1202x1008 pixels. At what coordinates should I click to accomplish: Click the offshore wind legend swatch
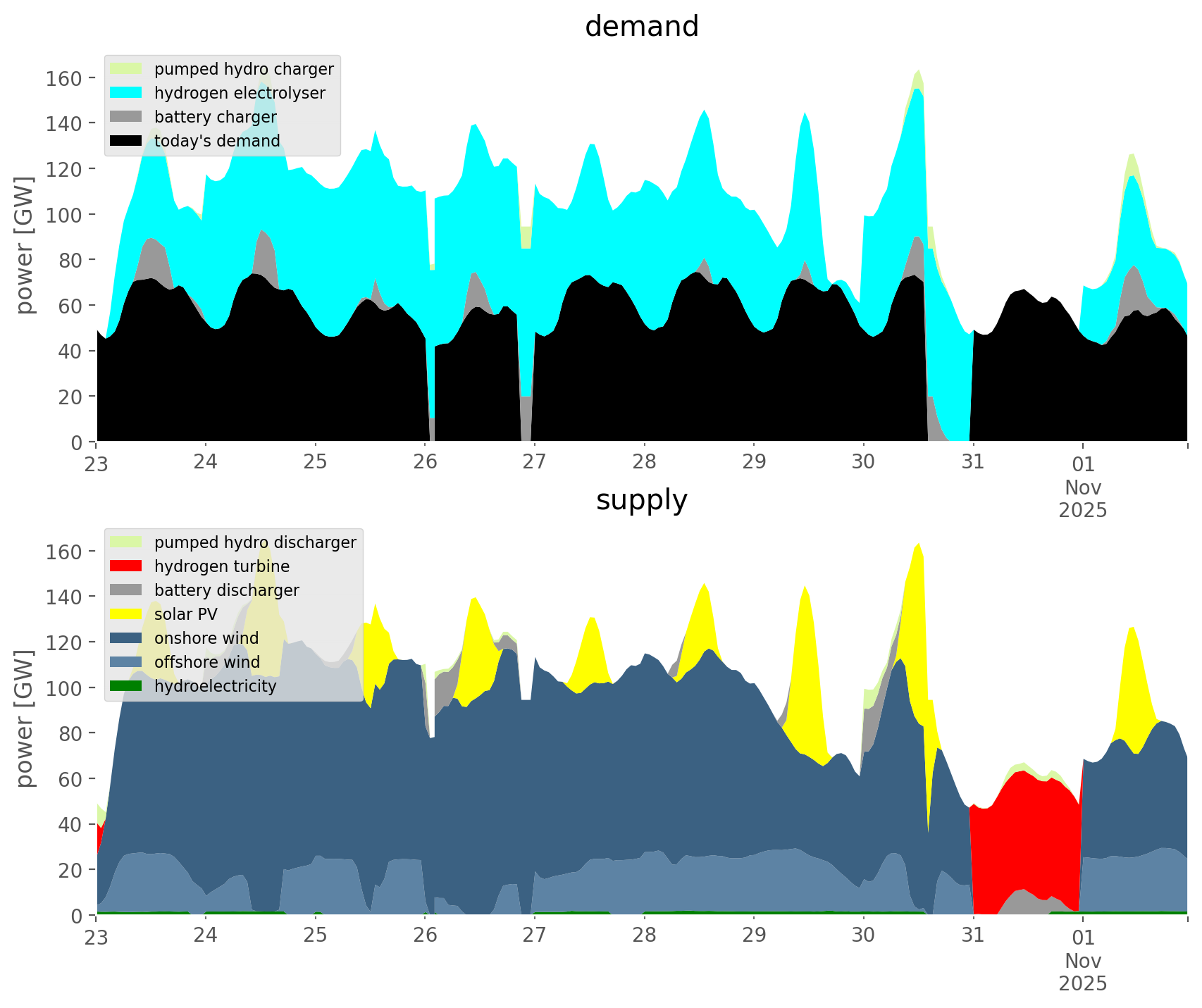tap(126, 662)
